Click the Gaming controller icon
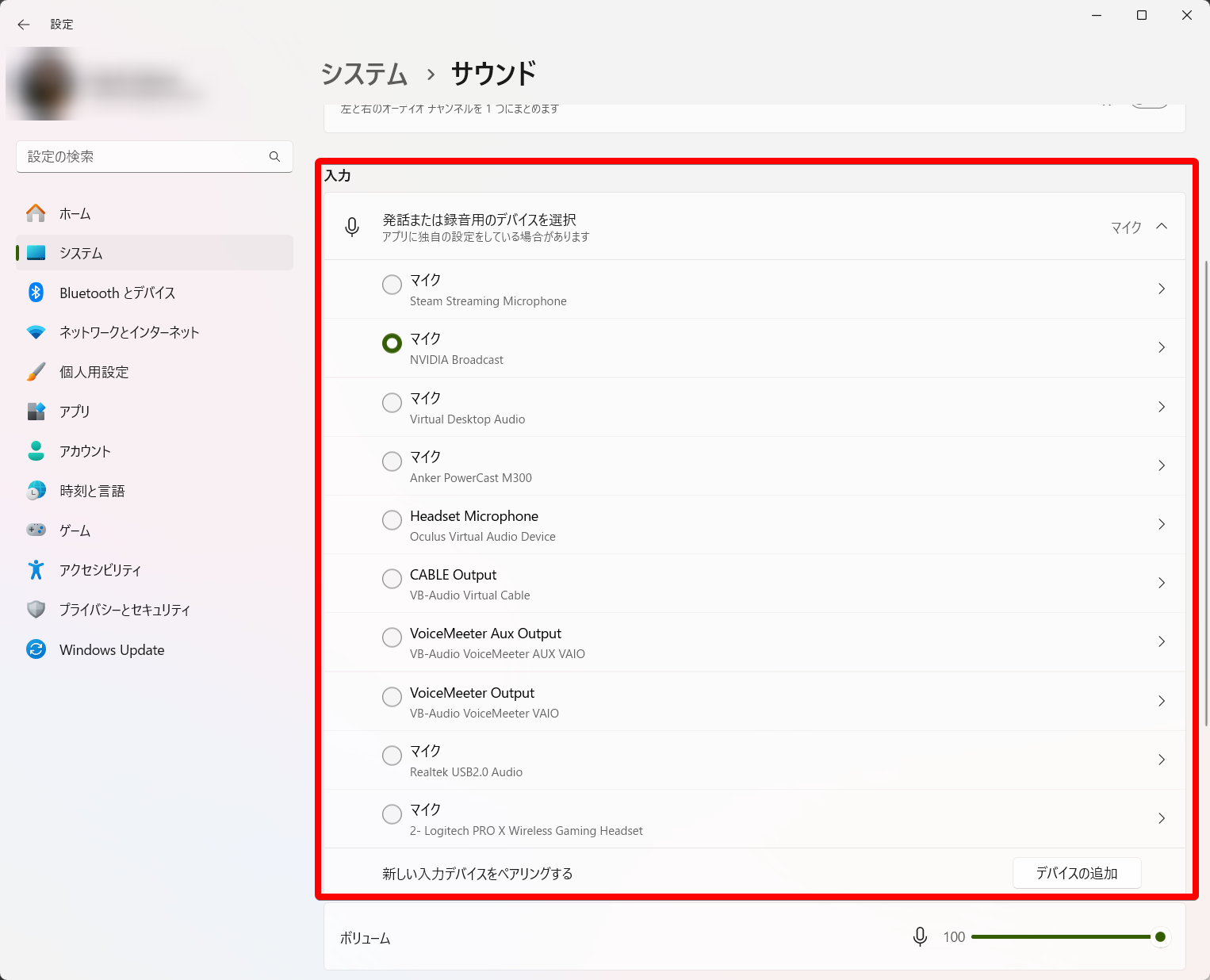Screen dimensions: 1210x980 36,530
